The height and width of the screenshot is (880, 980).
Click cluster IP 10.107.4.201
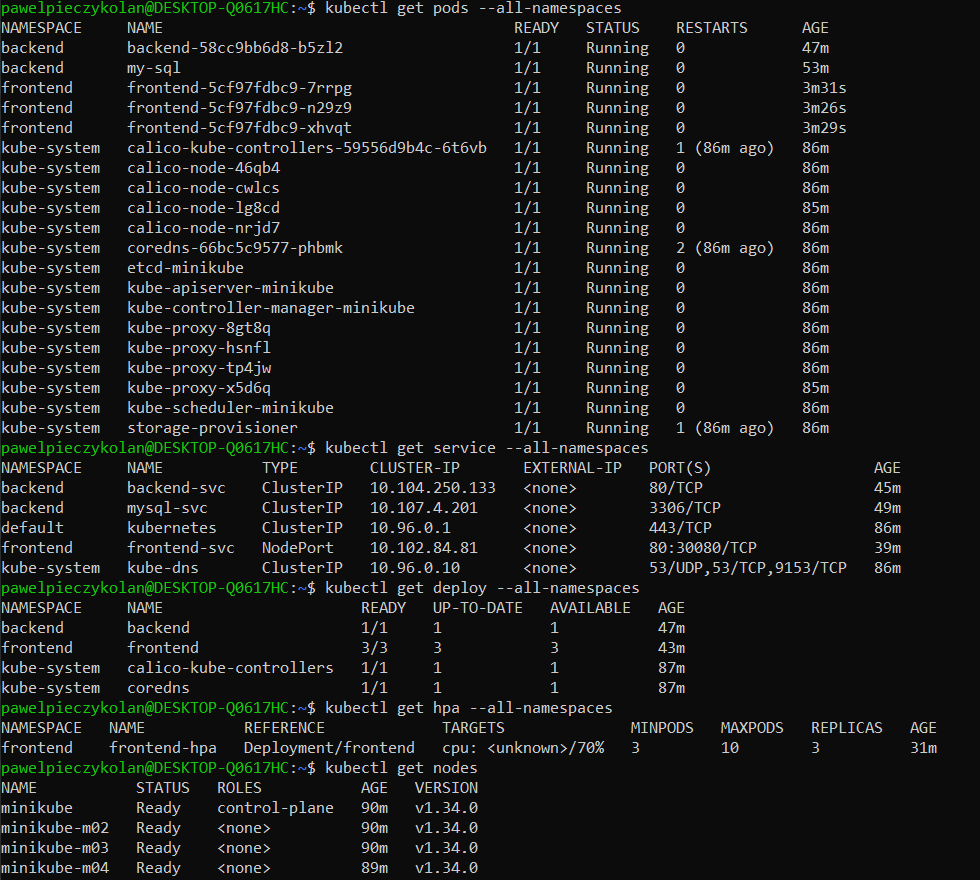(424, 508)
